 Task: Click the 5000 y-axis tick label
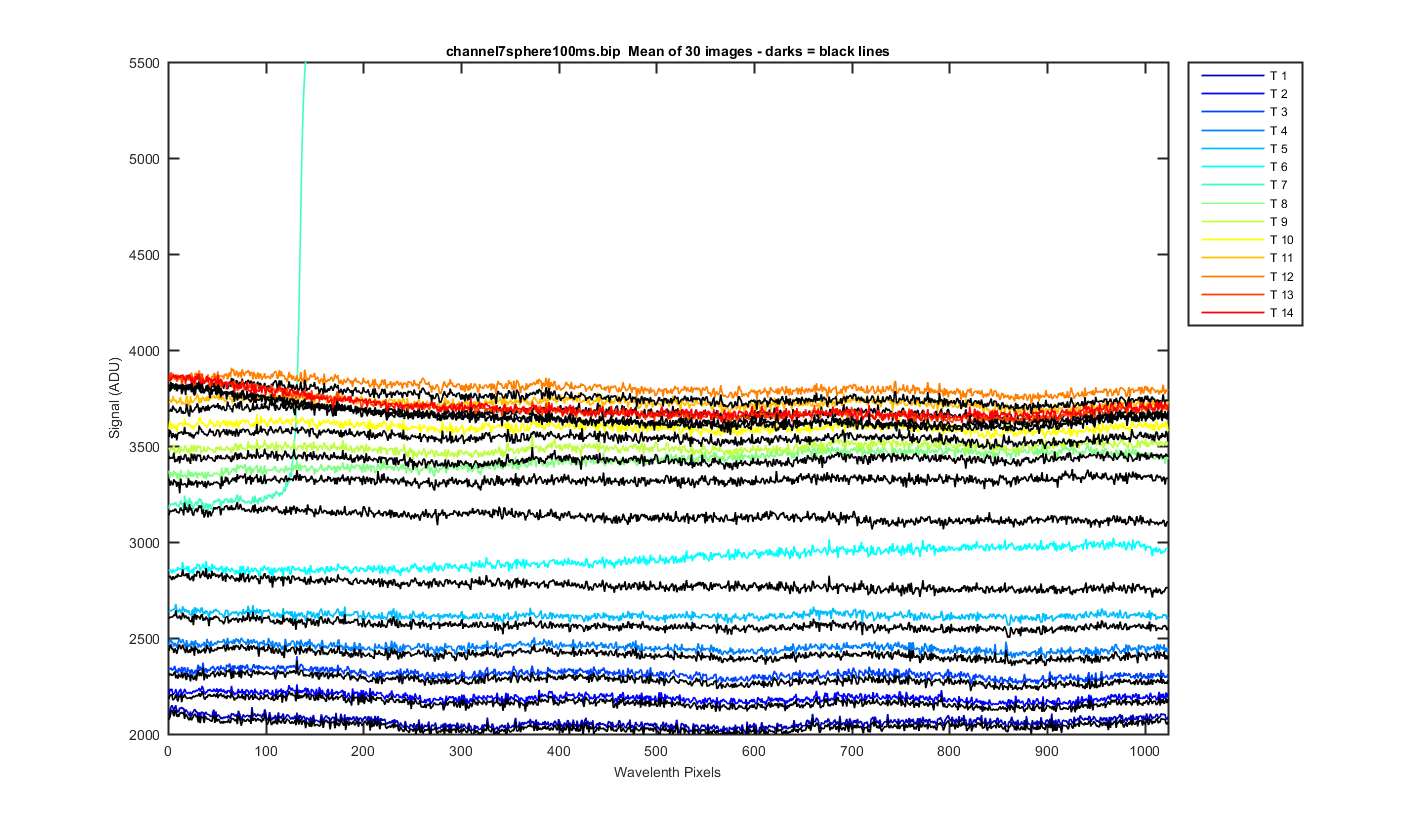pyautogui.click(x=144, y=159)
